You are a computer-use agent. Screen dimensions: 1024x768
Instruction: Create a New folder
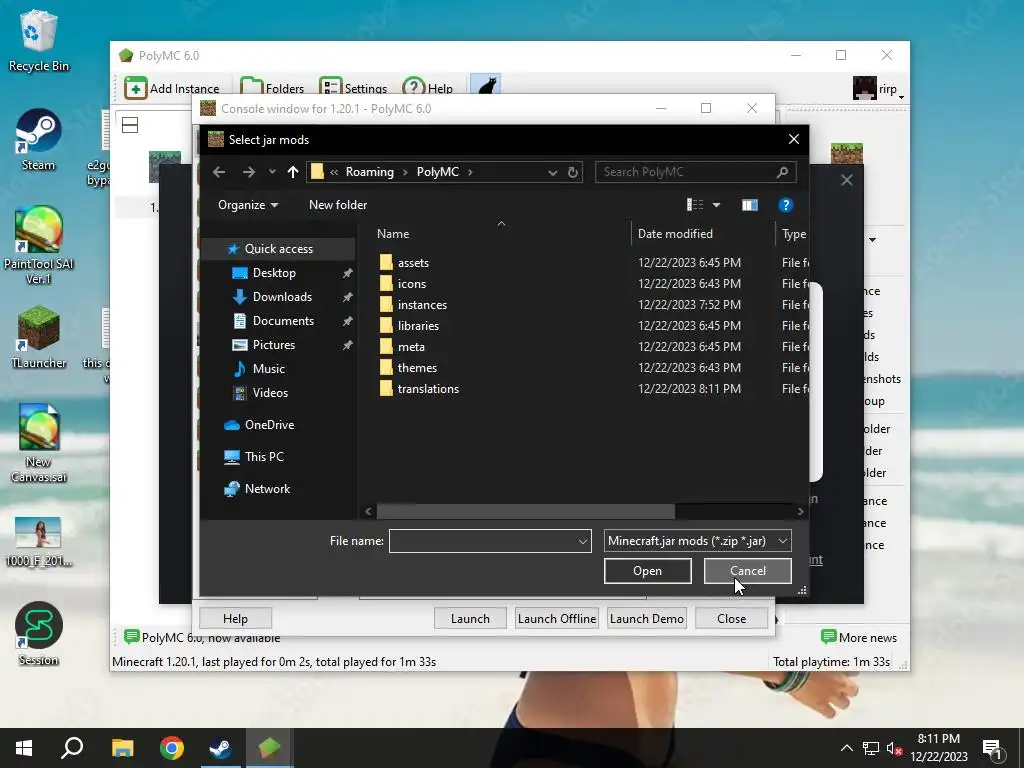pos(338,205)
